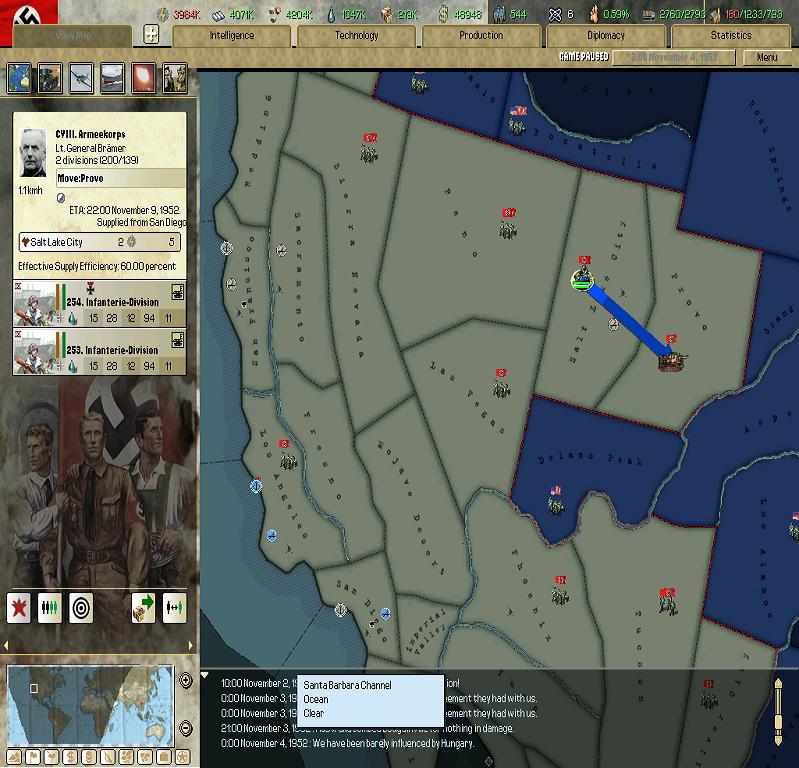
Task: Click the red X disband unit icon
Action: click(x=19, y=607)
